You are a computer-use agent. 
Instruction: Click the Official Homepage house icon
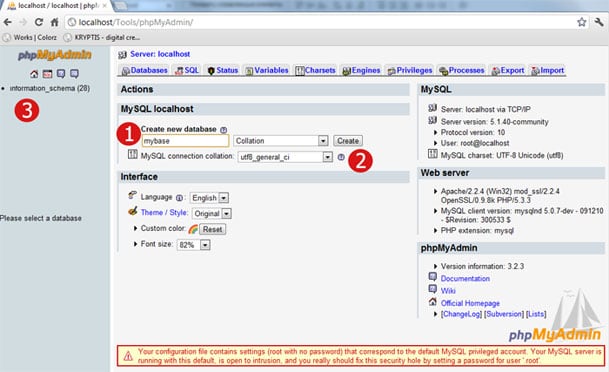tap(433, 301)
